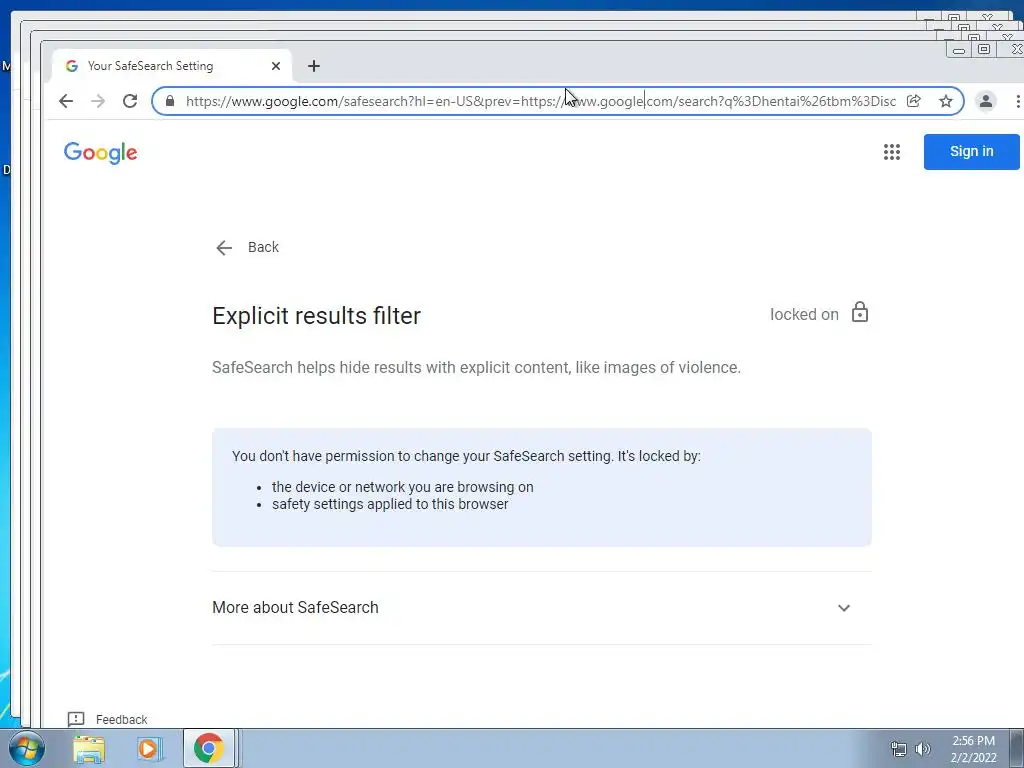Click the Show desktop strip at taskbar end

(x=1016, y=748)
